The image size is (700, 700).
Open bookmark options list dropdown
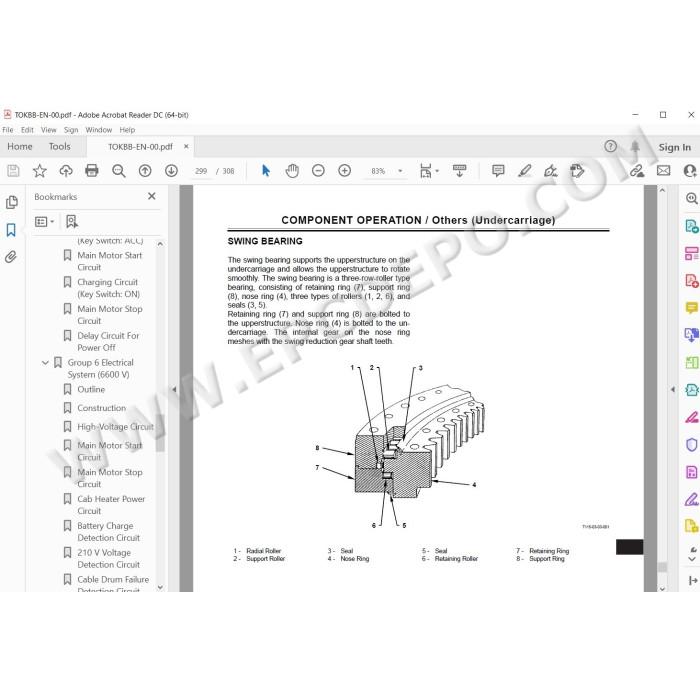[44, 221]
